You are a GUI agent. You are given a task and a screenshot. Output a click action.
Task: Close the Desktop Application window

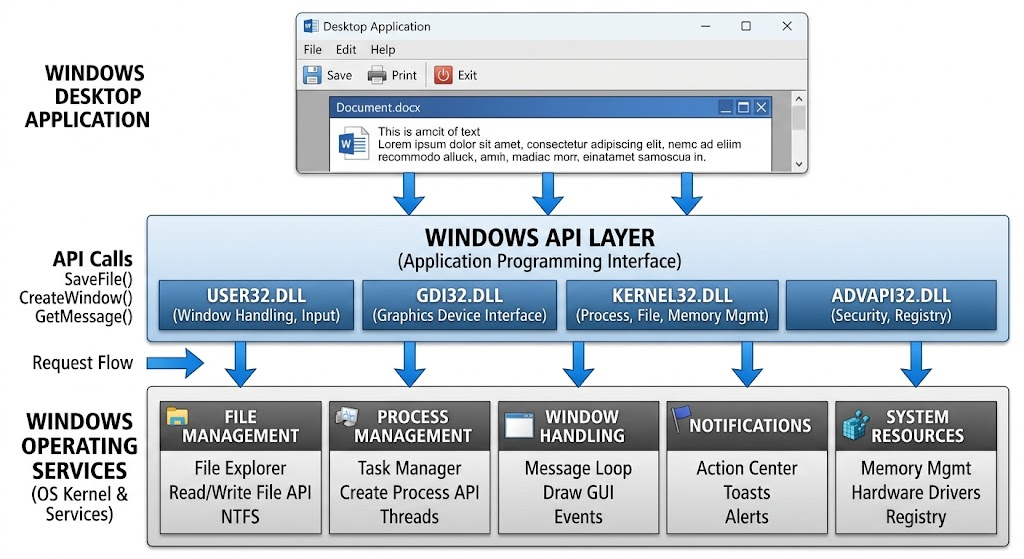pyautogui.click(x=787, y=26)
